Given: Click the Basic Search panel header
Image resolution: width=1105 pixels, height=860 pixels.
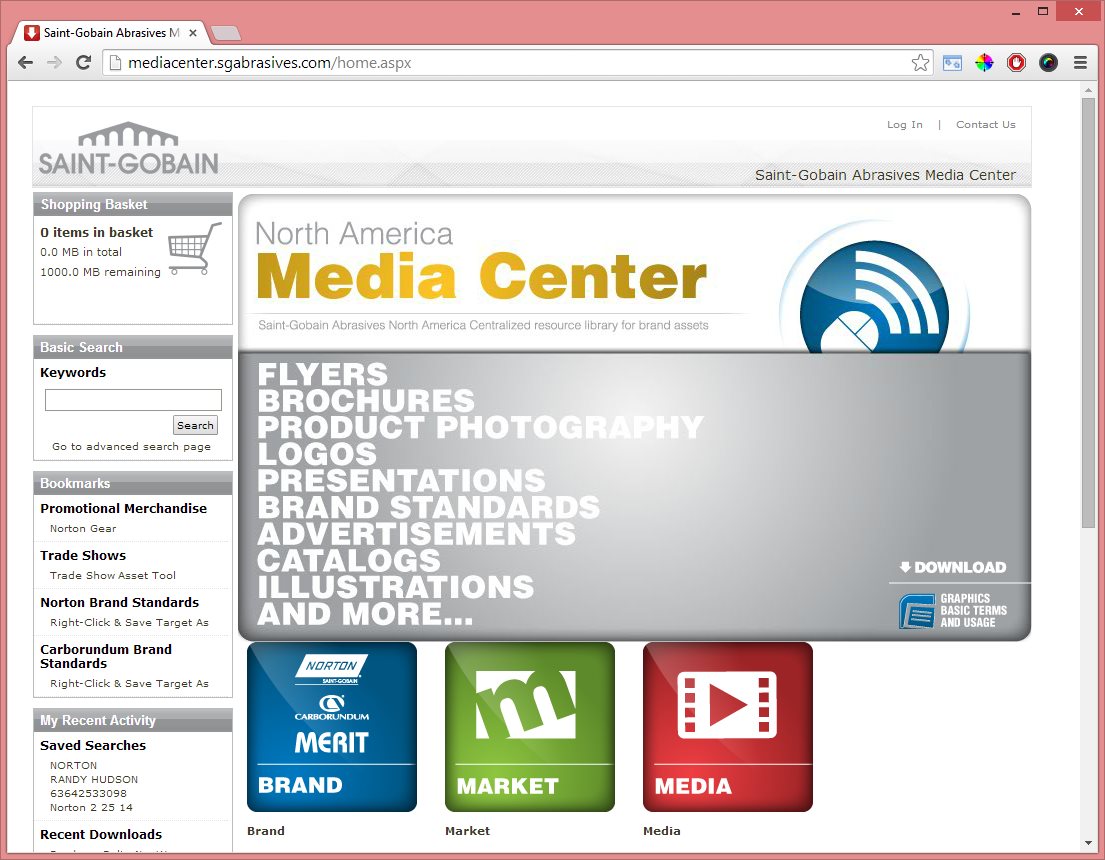Looking at the screenshot, I should tap(132, 347).
